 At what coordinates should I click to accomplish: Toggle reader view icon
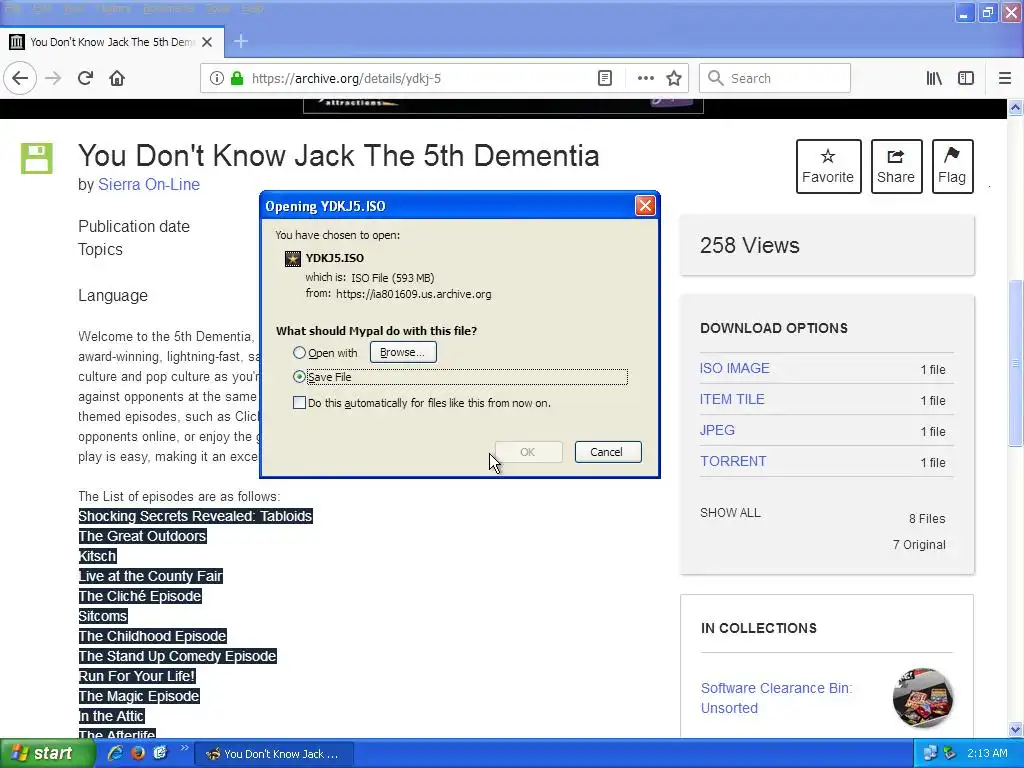[605, 78]
